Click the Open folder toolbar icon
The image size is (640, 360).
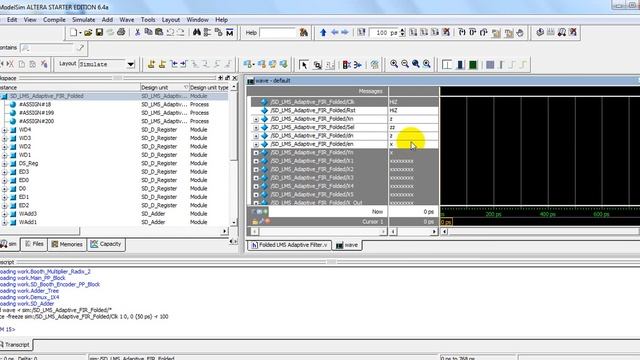tap(88, 33)
